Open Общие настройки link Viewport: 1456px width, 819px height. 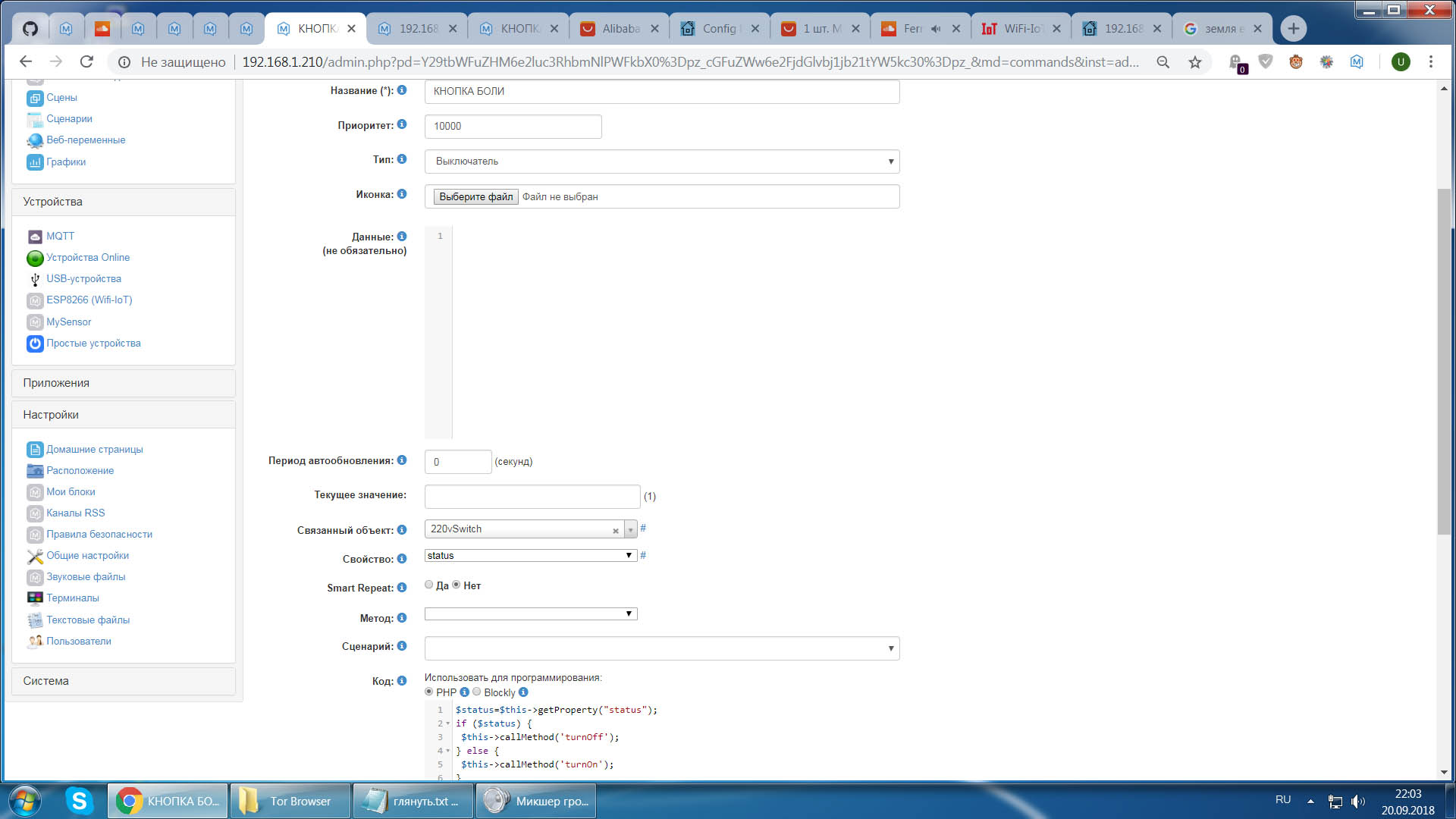tap(87, 556)
